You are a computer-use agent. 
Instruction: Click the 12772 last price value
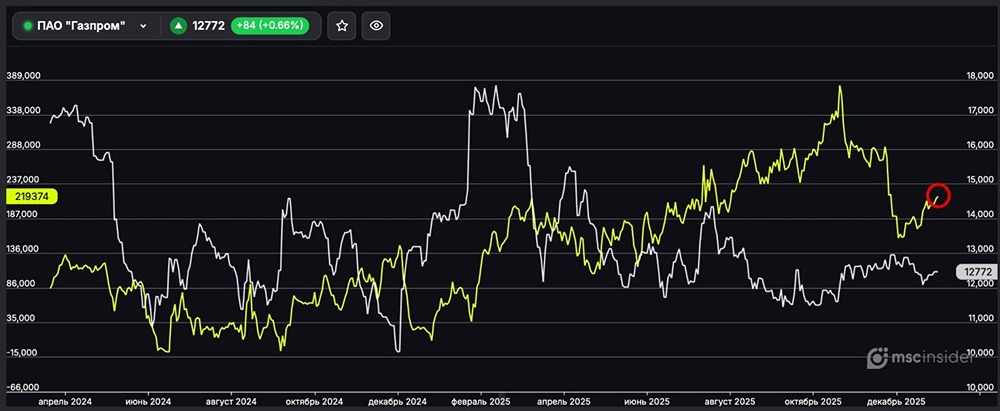point(209,26)
